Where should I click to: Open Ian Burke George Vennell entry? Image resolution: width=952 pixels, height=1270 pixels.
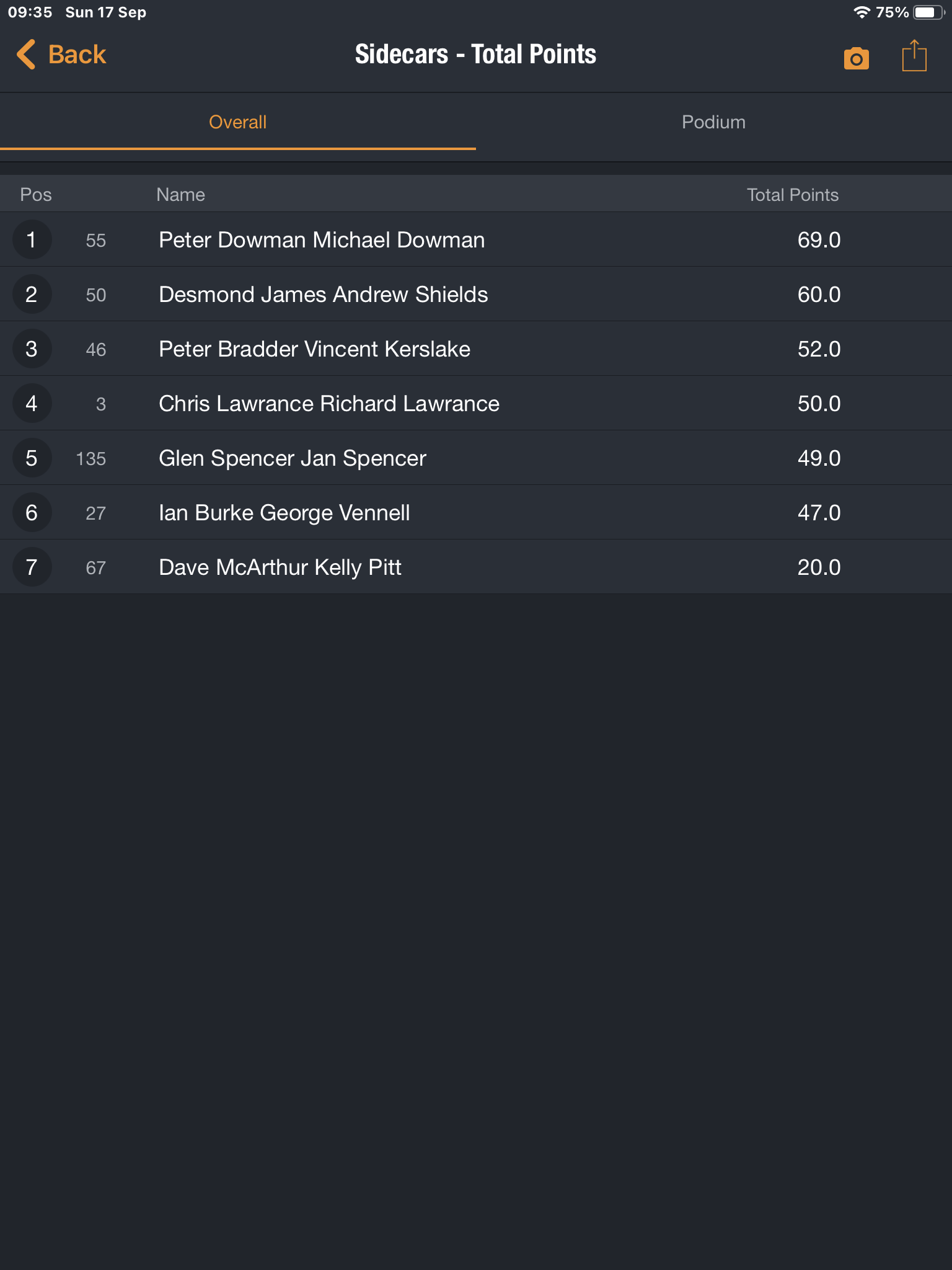[476, 513]
